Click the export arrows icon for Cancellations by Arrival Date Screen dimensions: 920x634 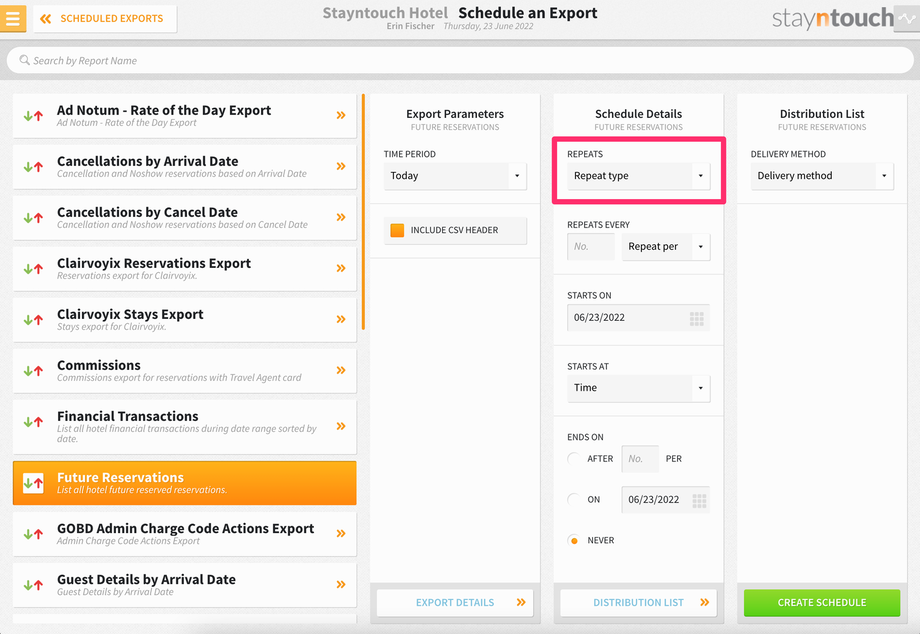point(33,167)
